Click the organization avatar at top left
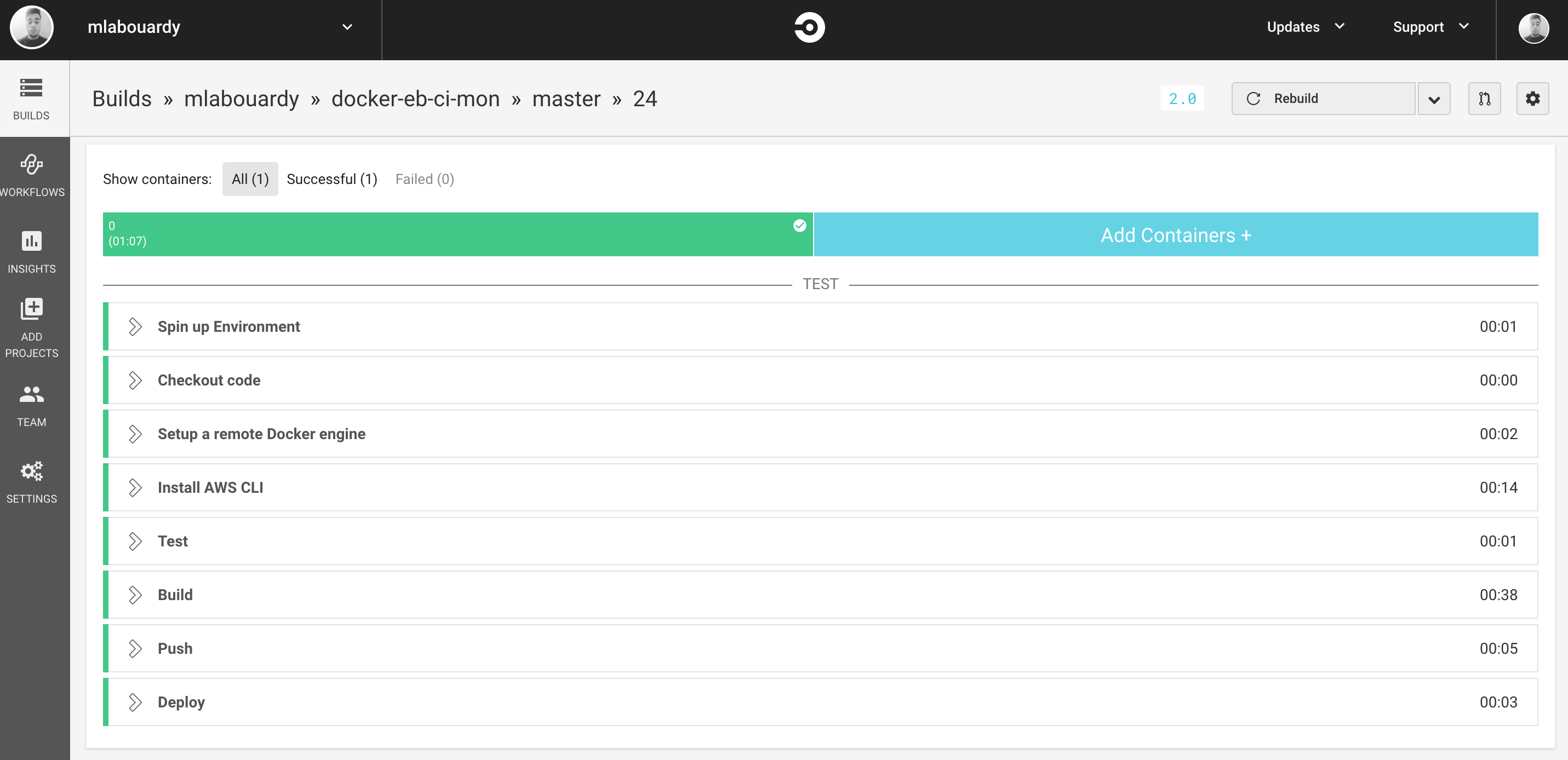This screenshot has width=1568, height=760. click(32, 27)
